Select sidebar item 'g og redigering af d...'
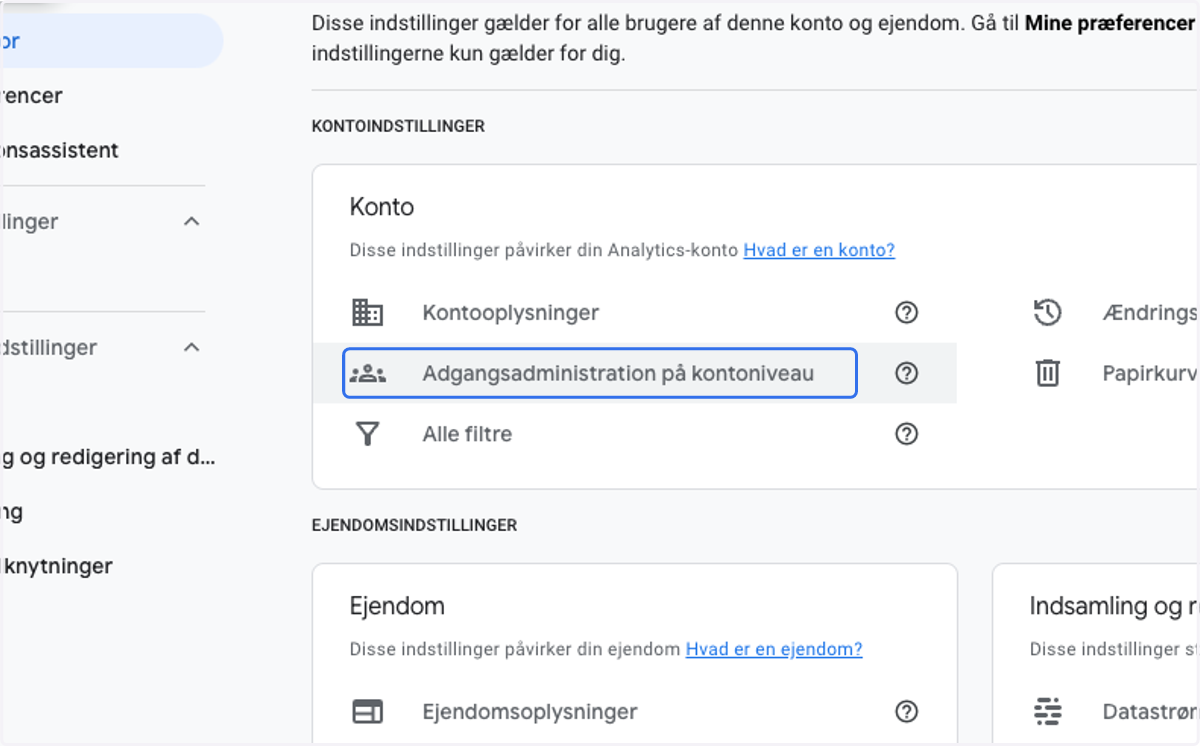Image resolution: width=1200 pixels, height=746 pixels. [108, 457]
